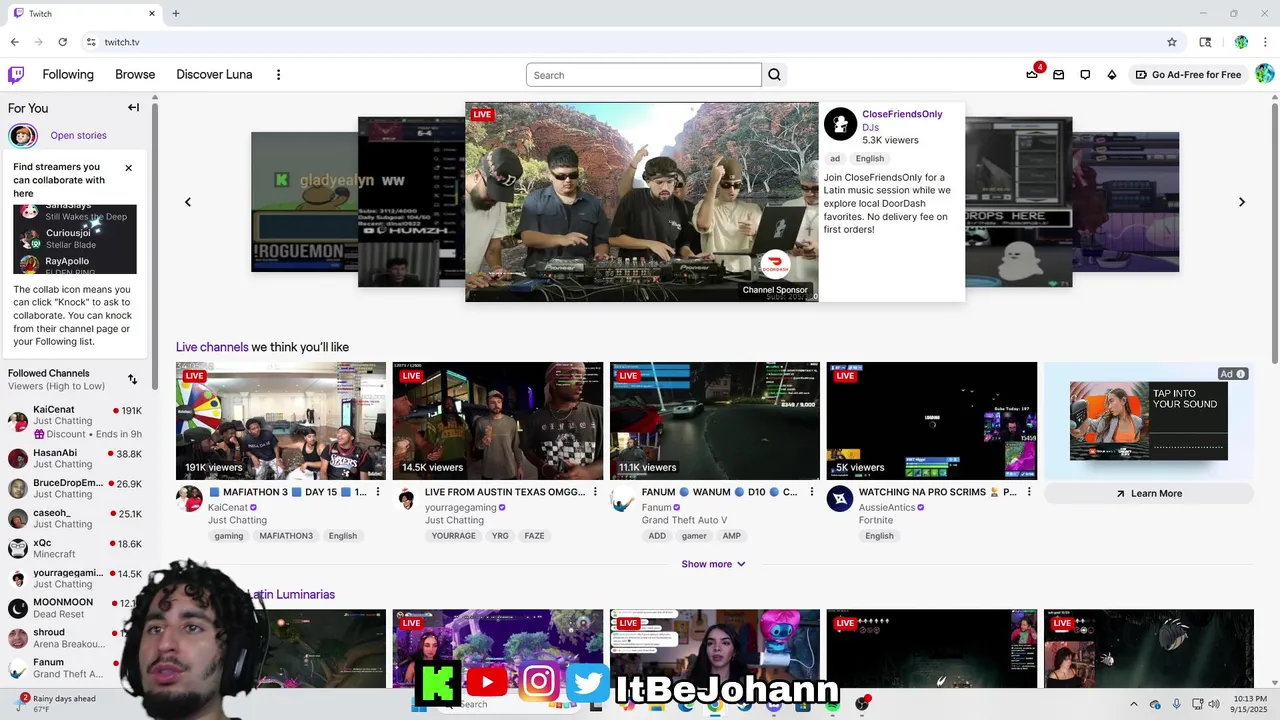Play the featured CloseFriendsOnly live video

pyautogui.click(x=641, y=202)
